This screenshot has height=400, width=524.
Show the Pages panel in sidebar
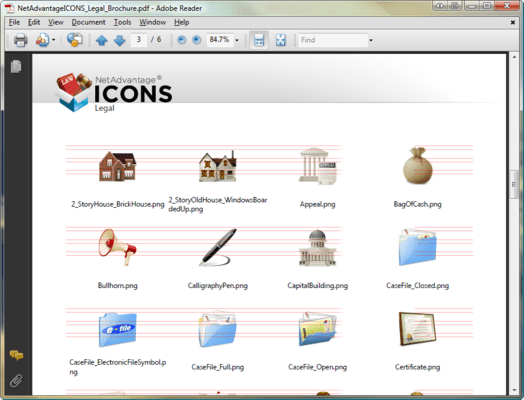point(16,66)
